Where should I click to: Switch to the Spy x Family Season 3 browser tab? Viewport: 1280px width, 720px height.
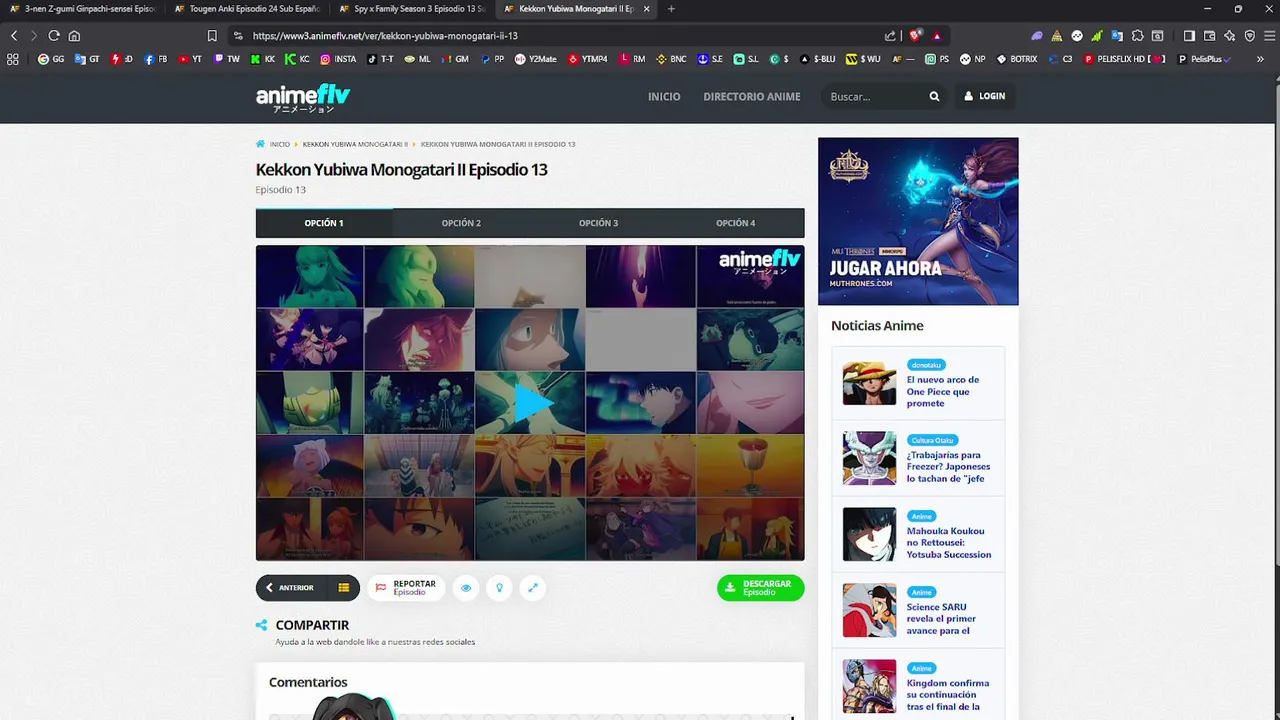click(x=412, y=9)
